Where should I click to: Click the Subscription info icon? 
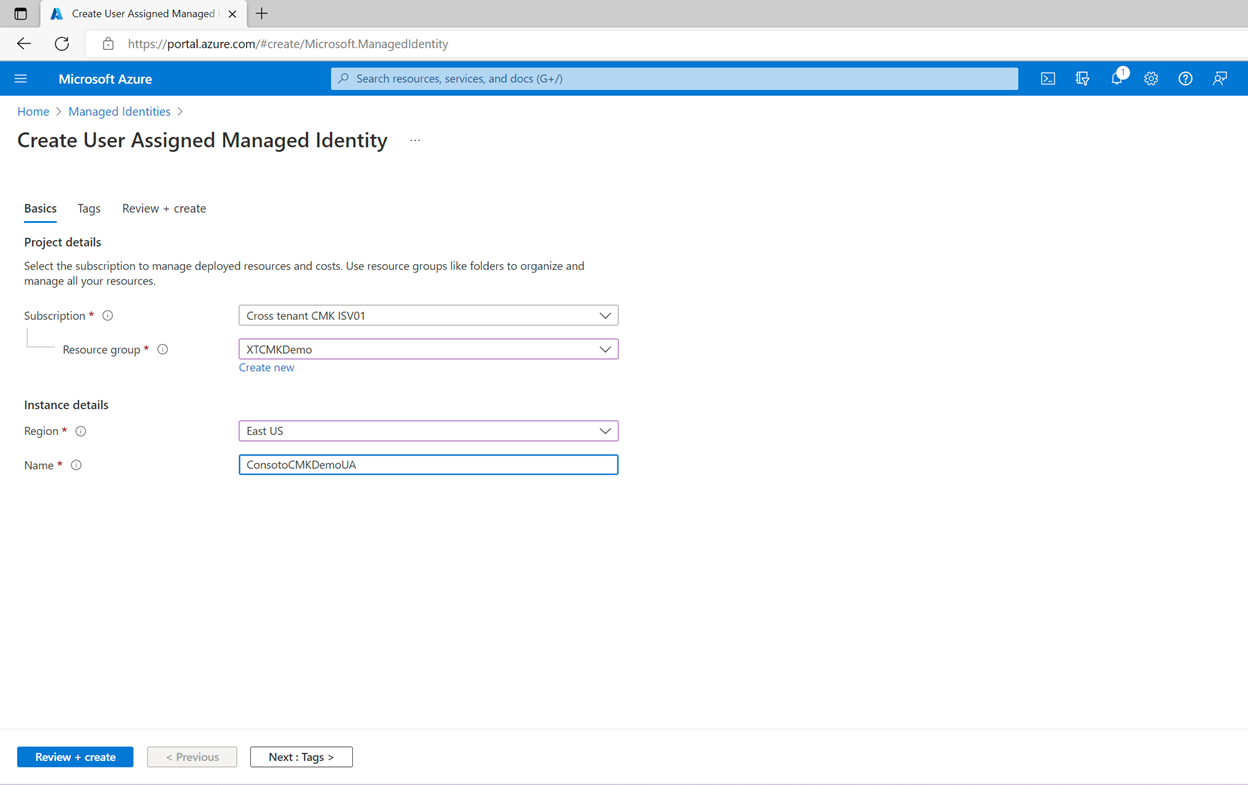click(107, 315)
